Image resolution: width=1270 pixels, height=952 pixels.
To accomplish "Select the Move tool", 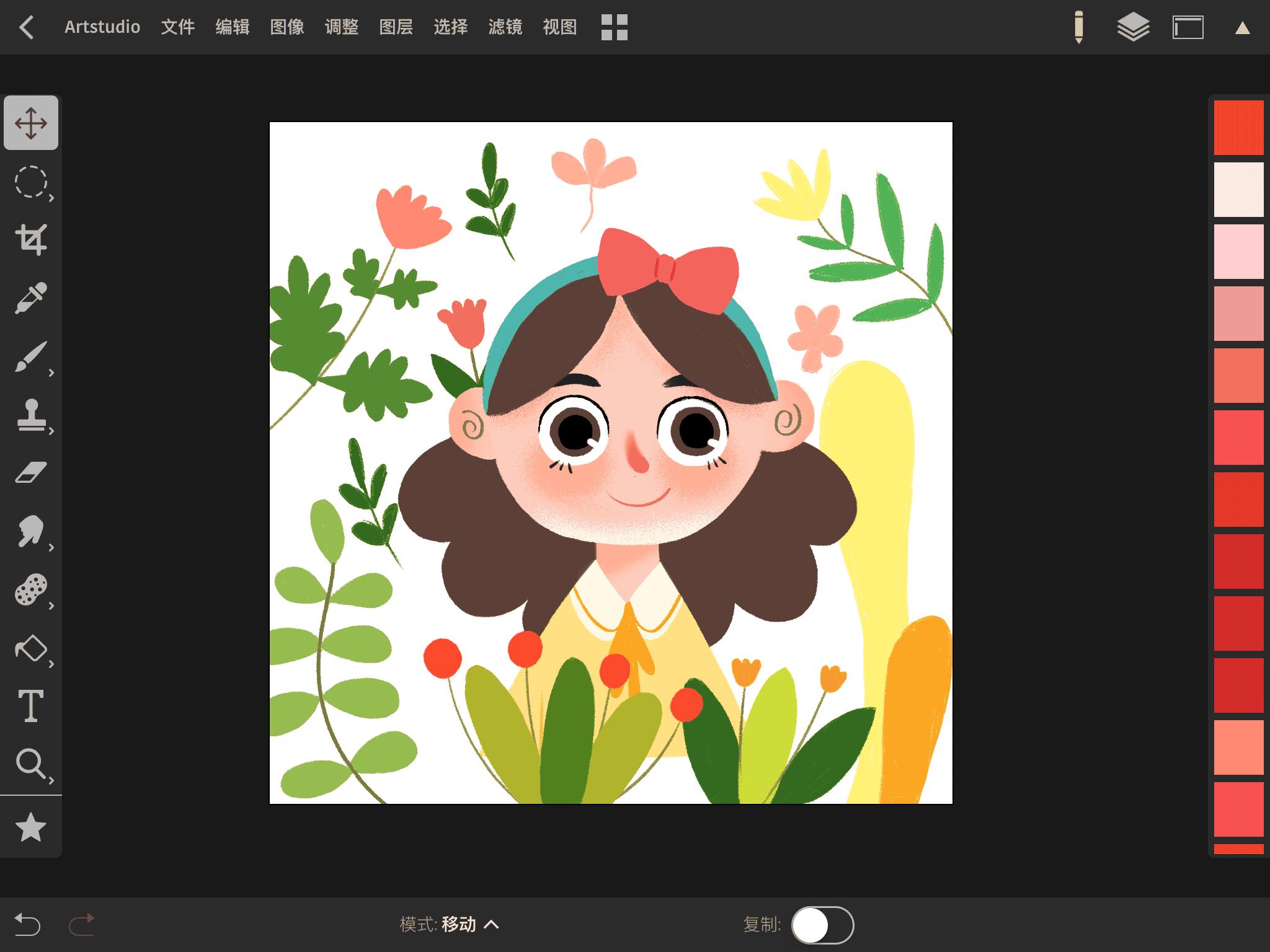I will (31, 123).
